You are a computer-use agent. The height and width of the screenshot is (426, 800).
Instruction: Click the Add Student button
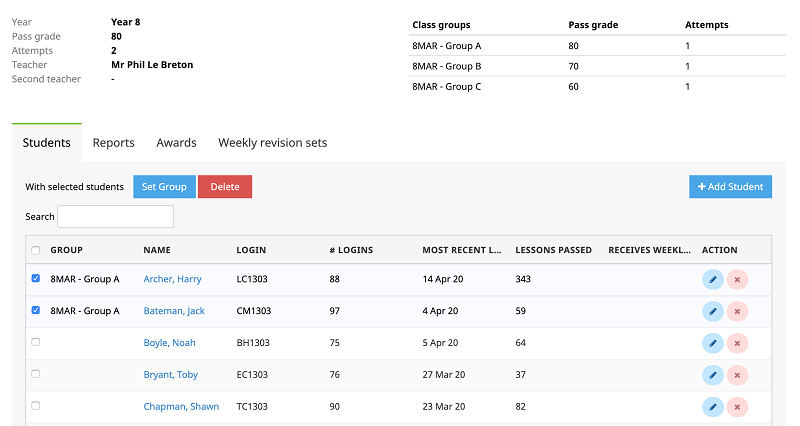coord(730,187)
